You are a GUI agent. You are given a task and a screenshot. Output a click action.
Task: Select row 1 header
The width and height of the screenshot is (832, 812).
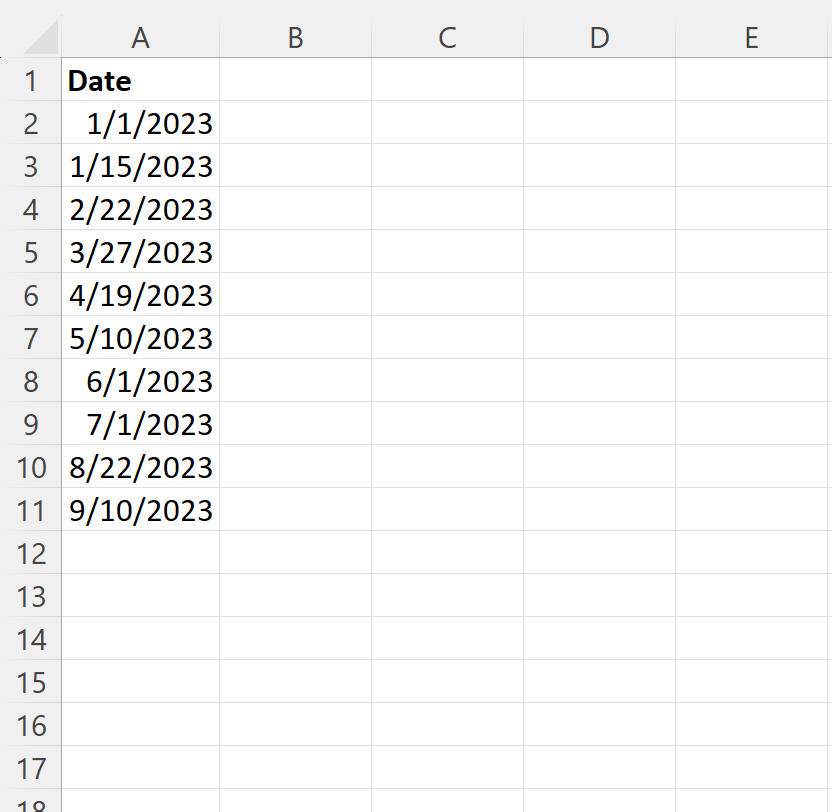[x=32, y=81]
